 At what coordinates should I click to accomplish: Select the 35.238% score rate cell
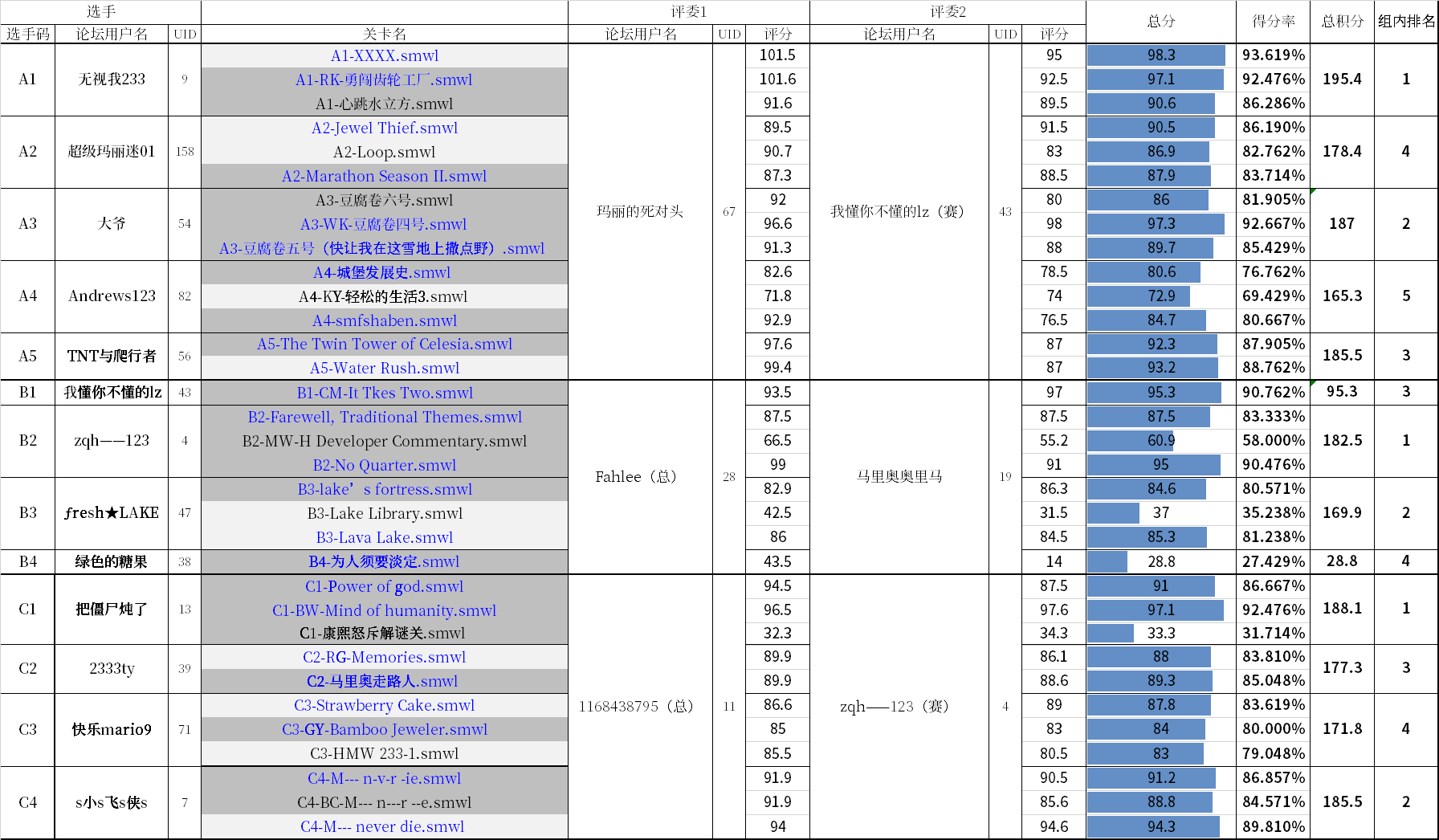1274,513
